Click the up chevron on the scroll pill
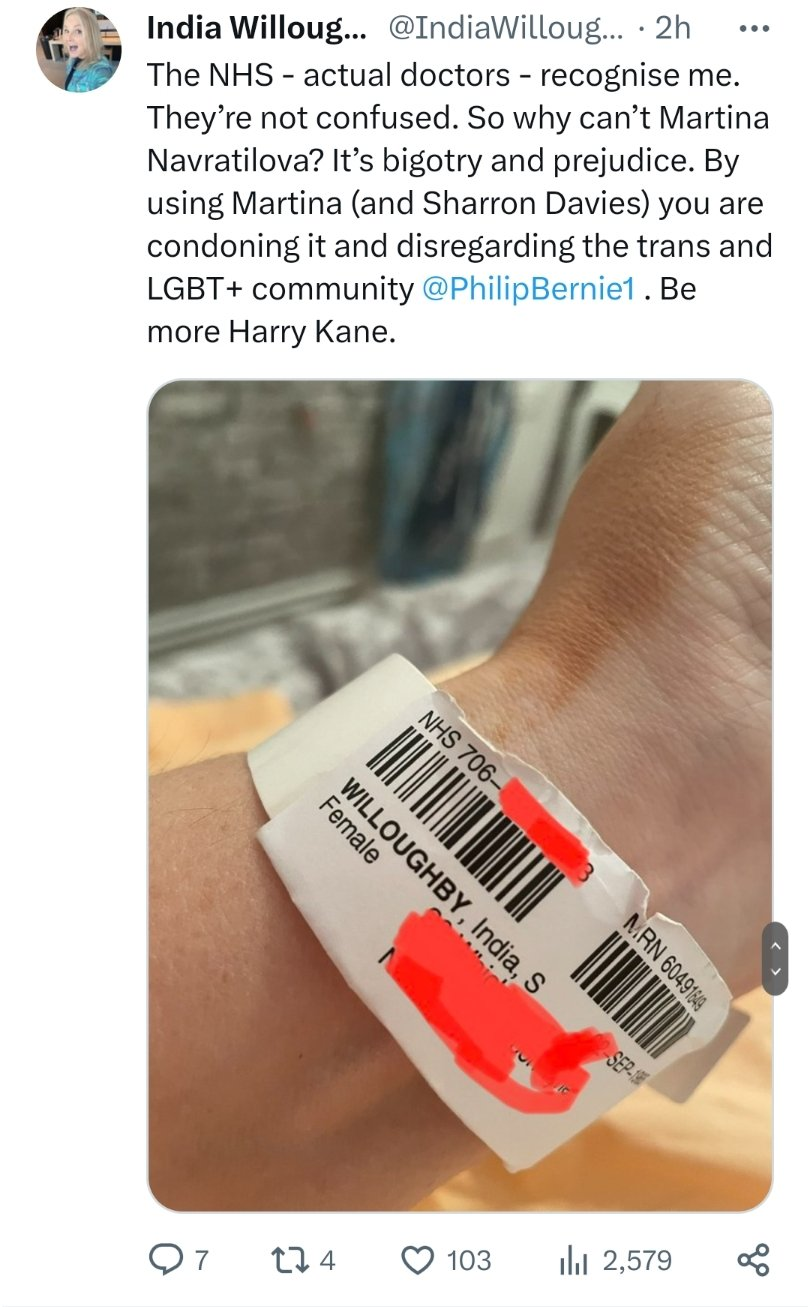The height and width of the screenshot is (1307, 810). tap(775, 942)
